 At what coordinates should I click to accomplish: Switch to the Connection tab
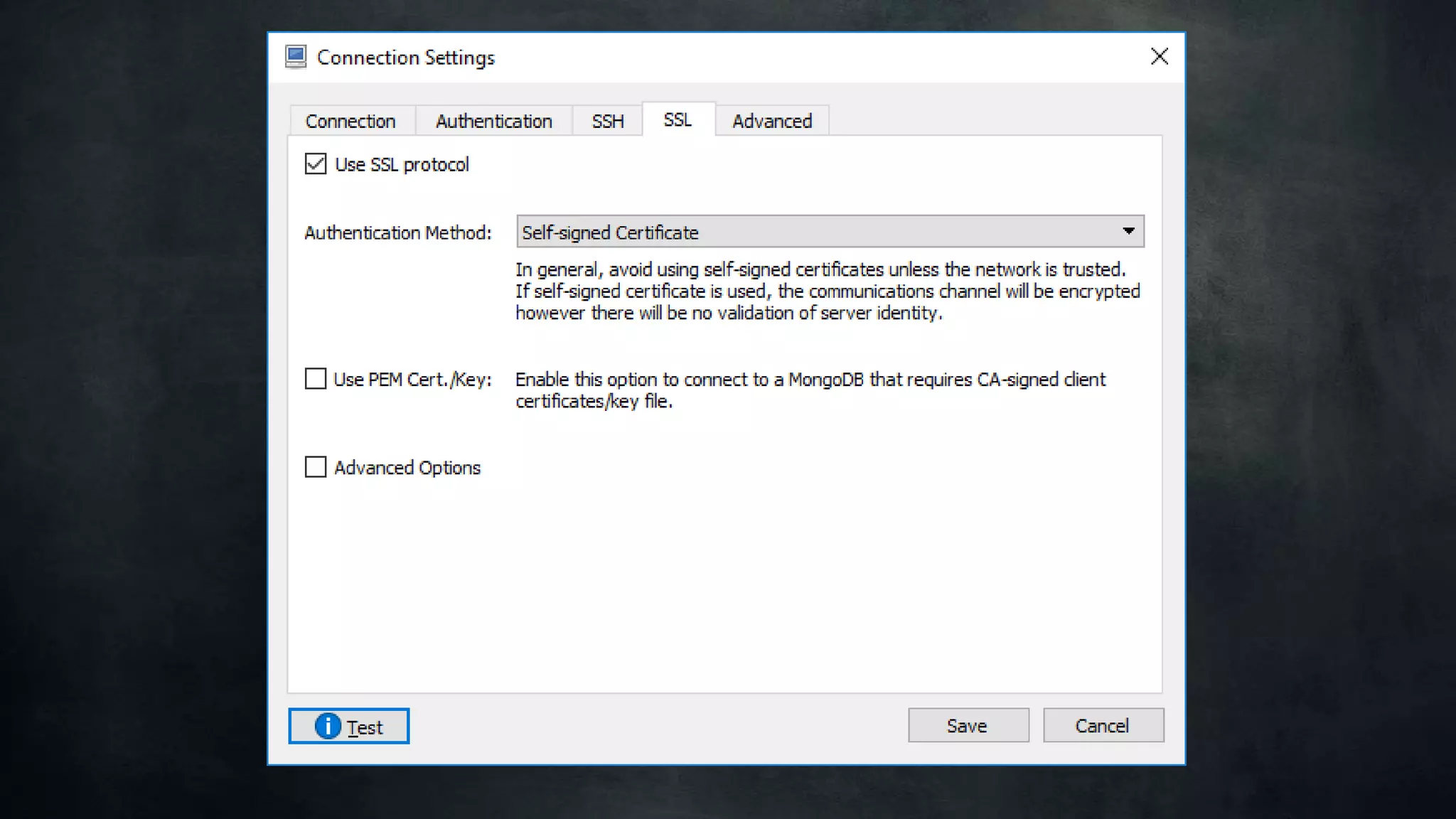point(350,121)
